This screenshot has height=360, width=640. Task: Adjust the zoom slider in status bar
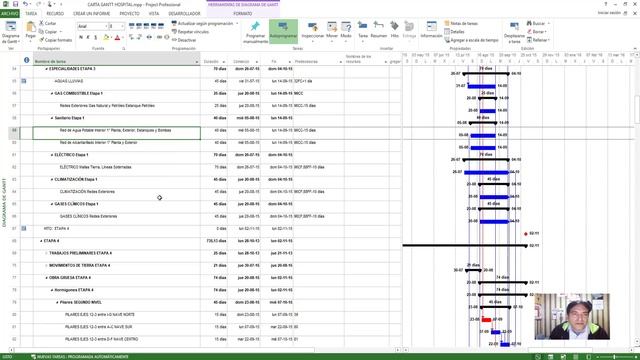pyautogui.click(x=614, y=357)
